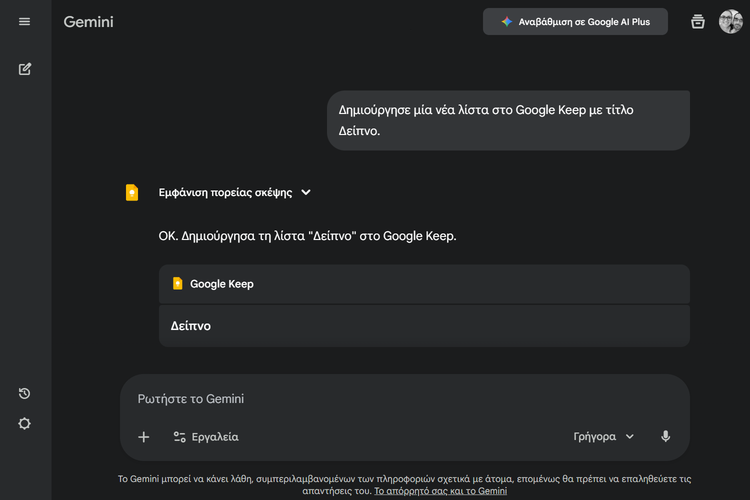Click the Ρωτήστε το Gemini input field
750x500 pixels.
[400, 399]
